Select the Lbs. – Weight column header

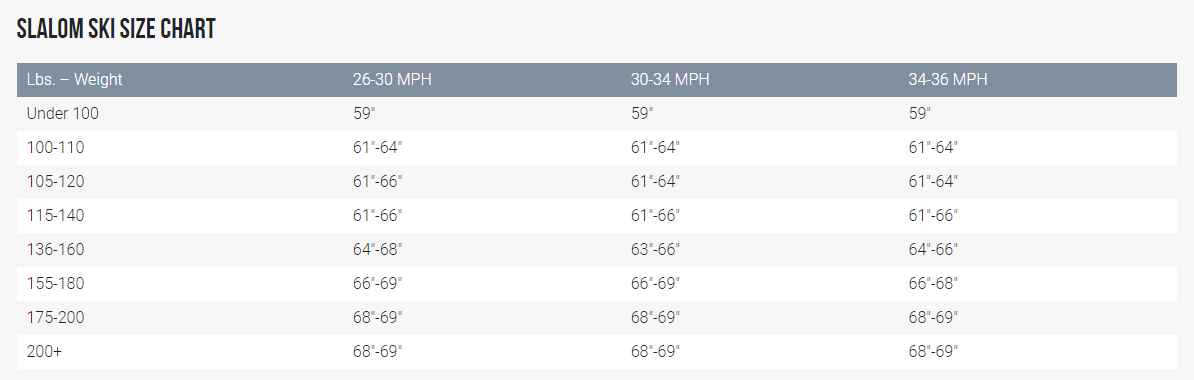point(75,79)
